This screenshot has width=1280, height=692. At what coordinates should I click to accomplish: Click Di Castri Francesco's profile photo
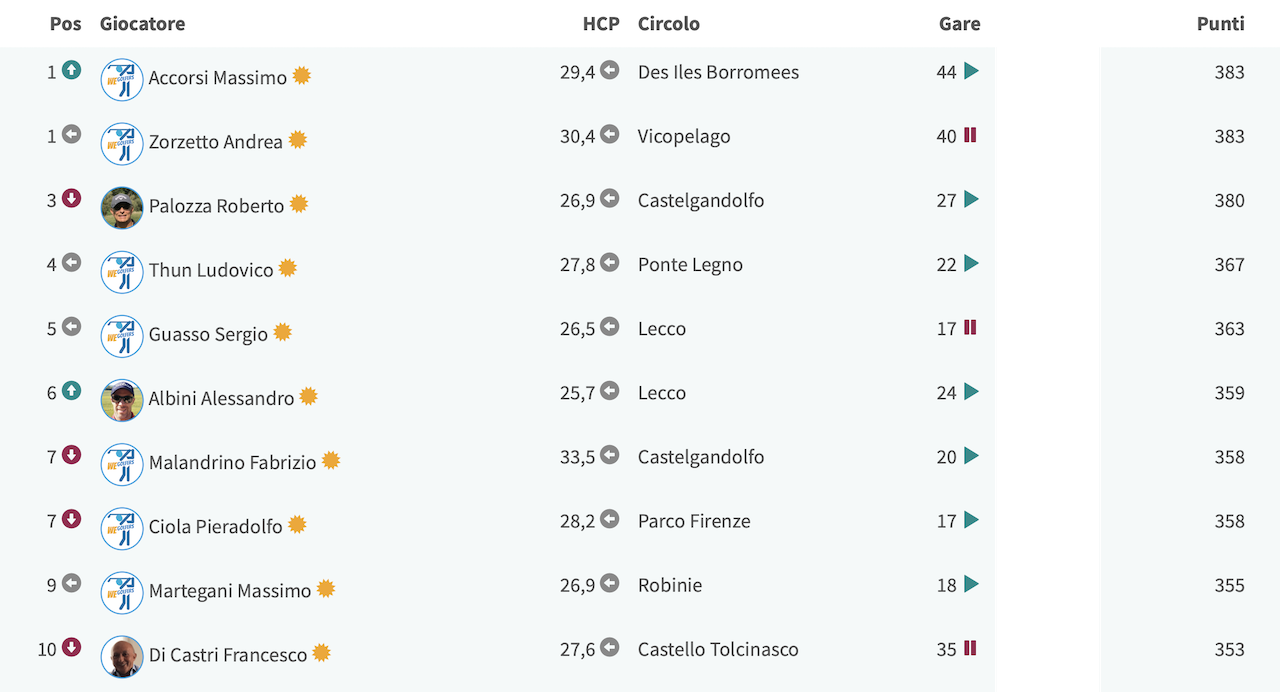[x=122, y=657]
